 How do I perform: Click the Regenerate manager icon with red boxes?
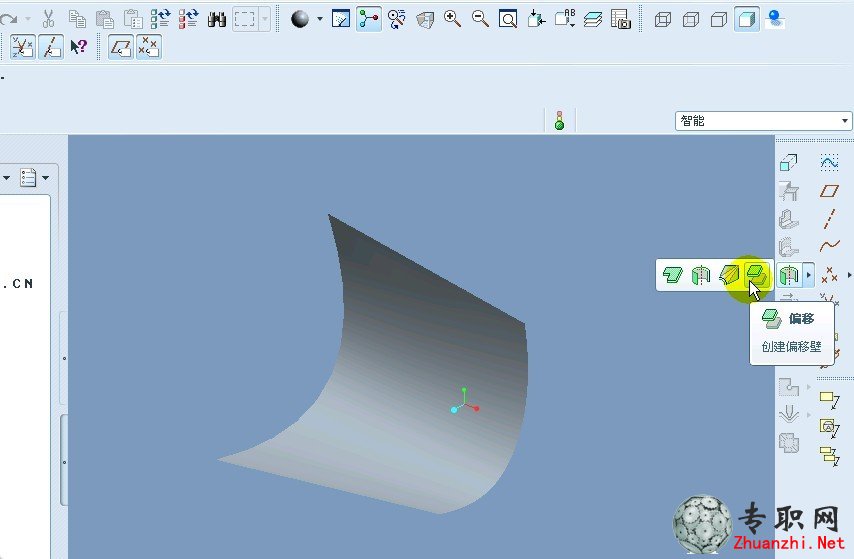point(188,19)
